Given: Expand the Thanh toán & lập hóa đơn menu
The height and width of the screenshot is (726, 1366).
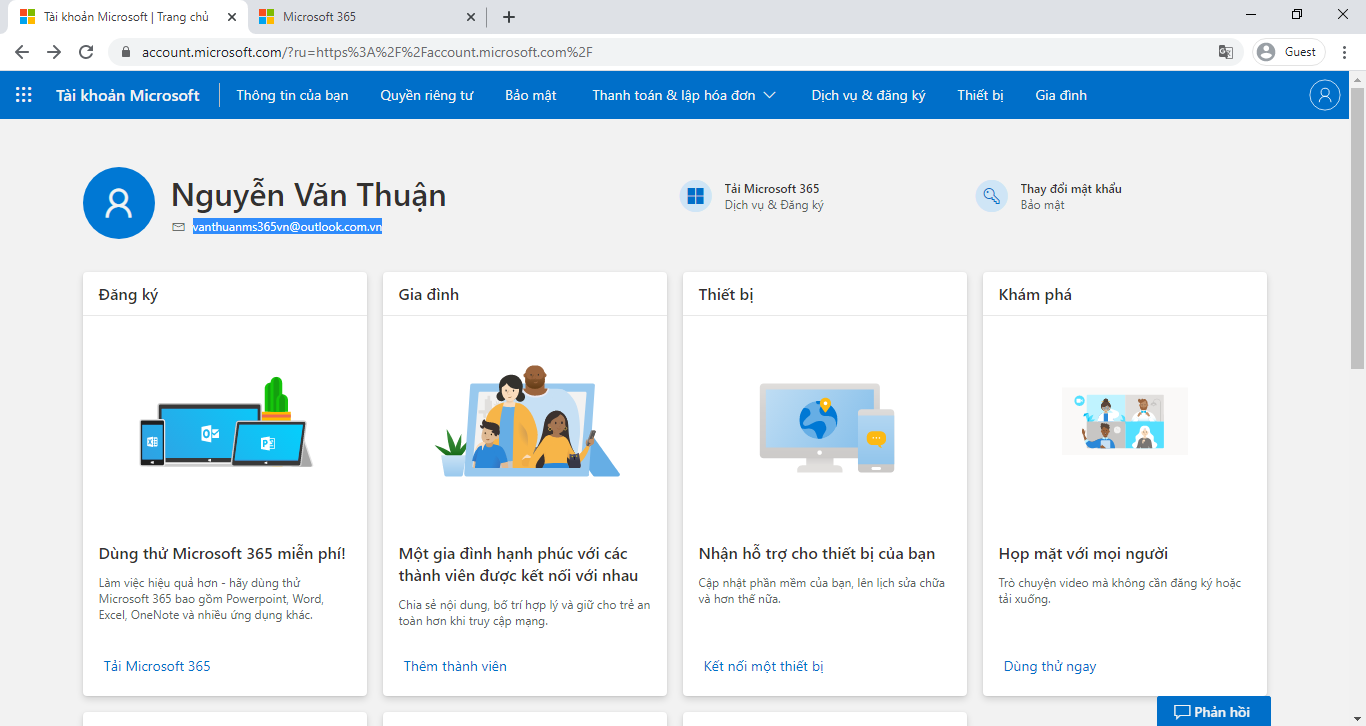Looking at the screenshot, I should click(x=683, y=95).
